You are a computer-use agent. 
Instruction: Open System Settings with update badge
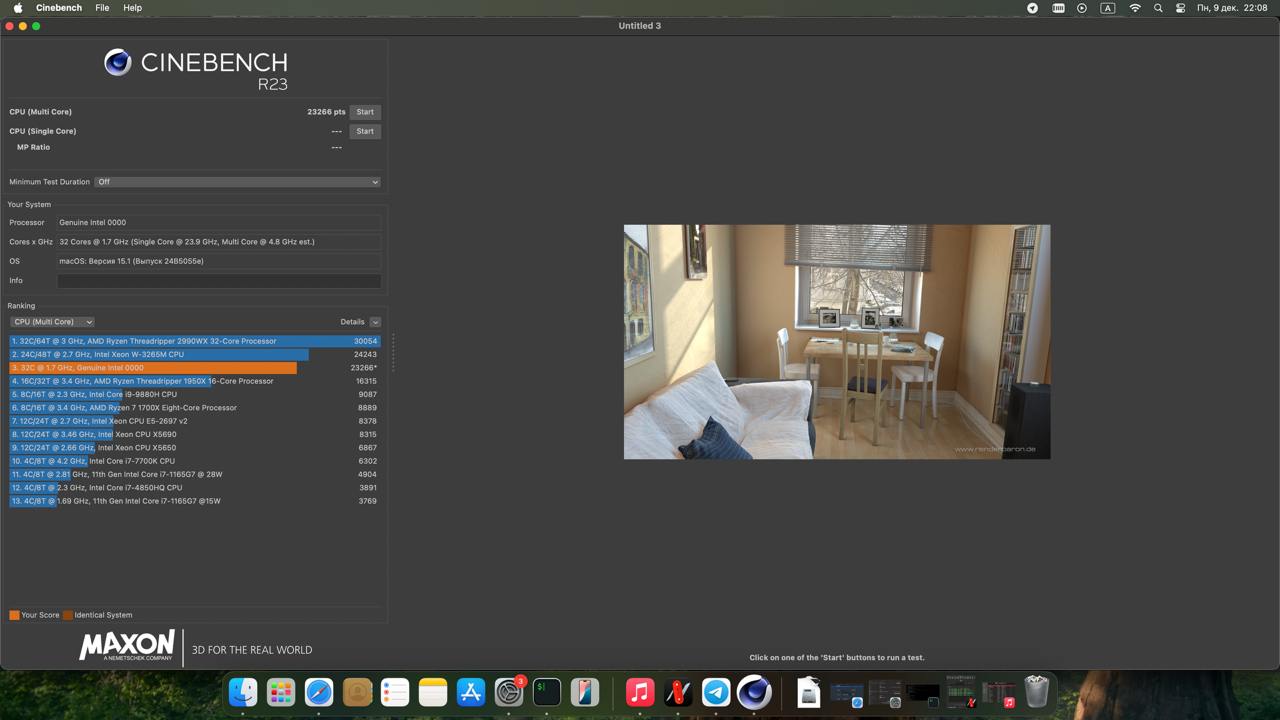(509, 692)
